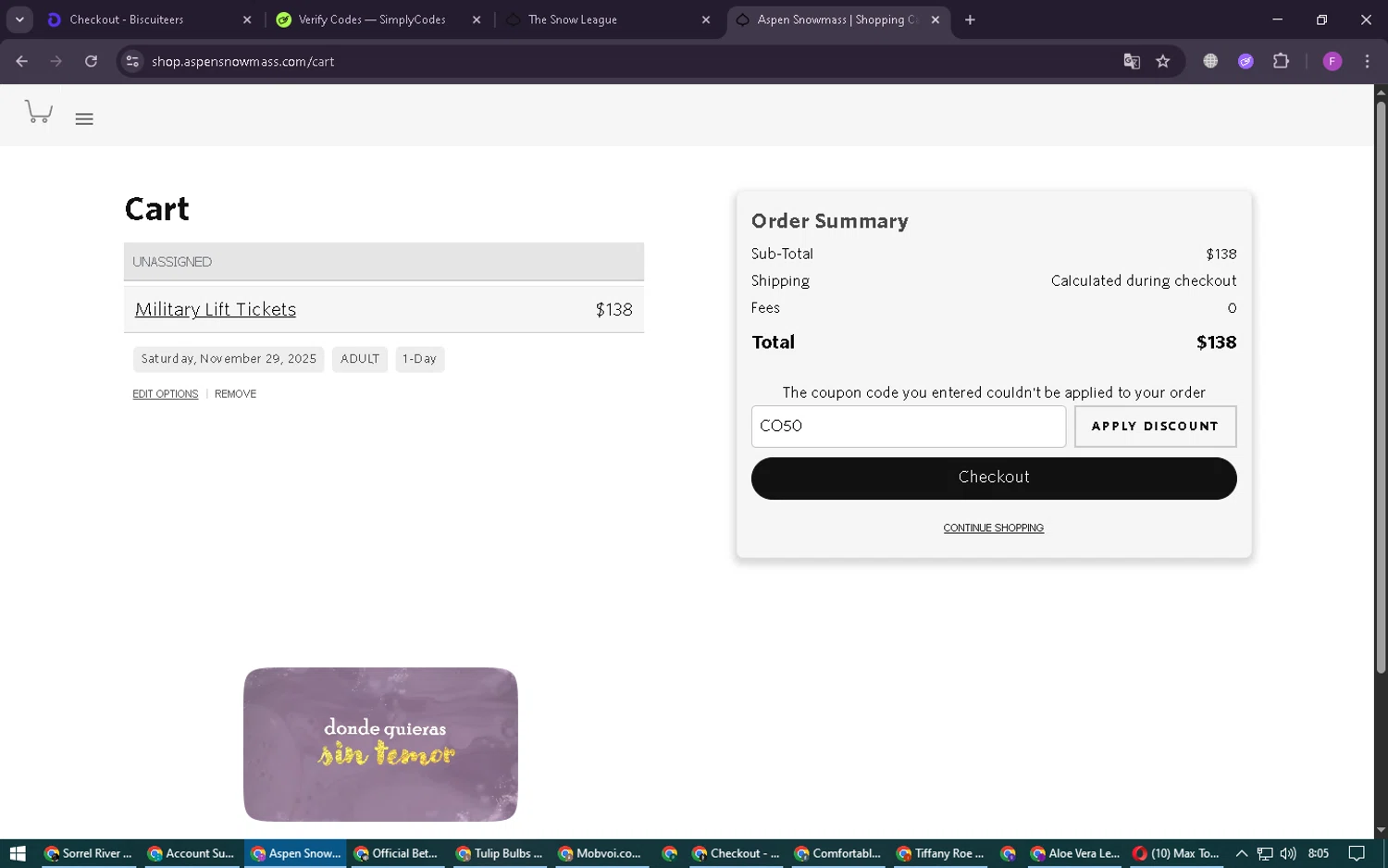Screen dimensions: 1388x868
Task: Open the purple extension icon
Action: tap(1245, 61)
